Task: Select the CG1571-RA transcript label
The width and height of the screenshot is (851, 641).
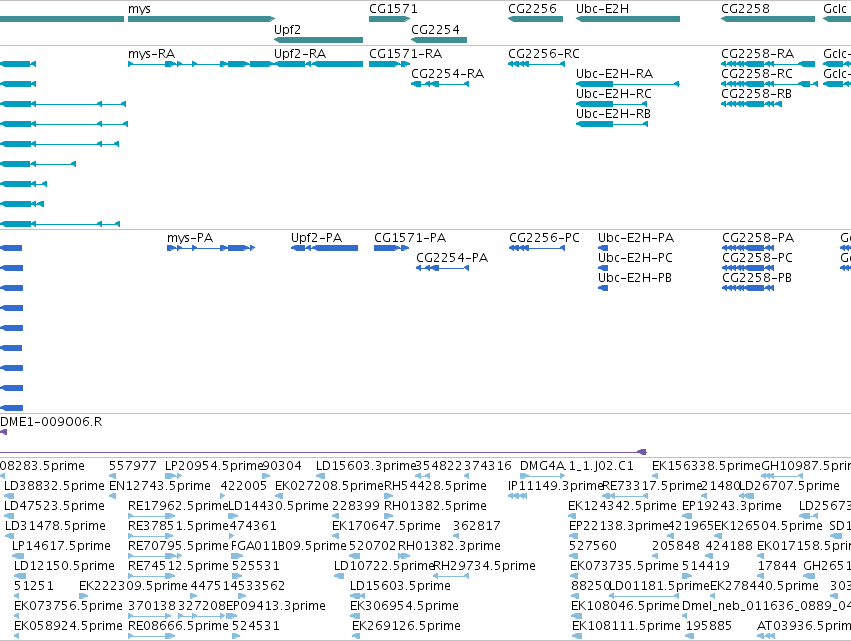Action: tap(405, 54)
